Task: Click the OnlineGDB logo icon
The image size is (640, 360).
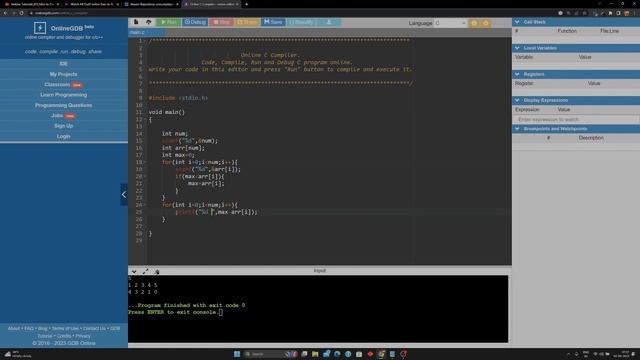Action: click(40, 28)
